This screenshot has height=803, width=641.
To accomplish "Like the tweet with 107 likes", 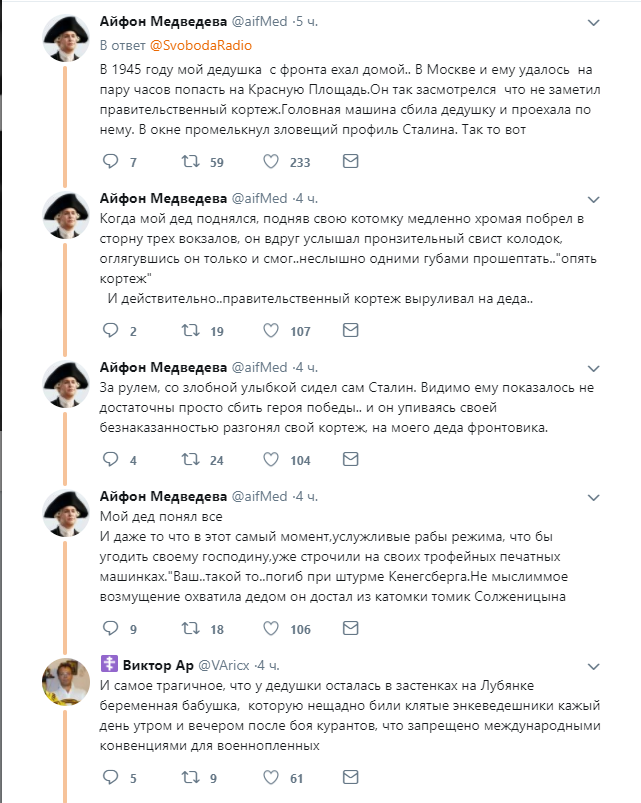I will (271, 330).
